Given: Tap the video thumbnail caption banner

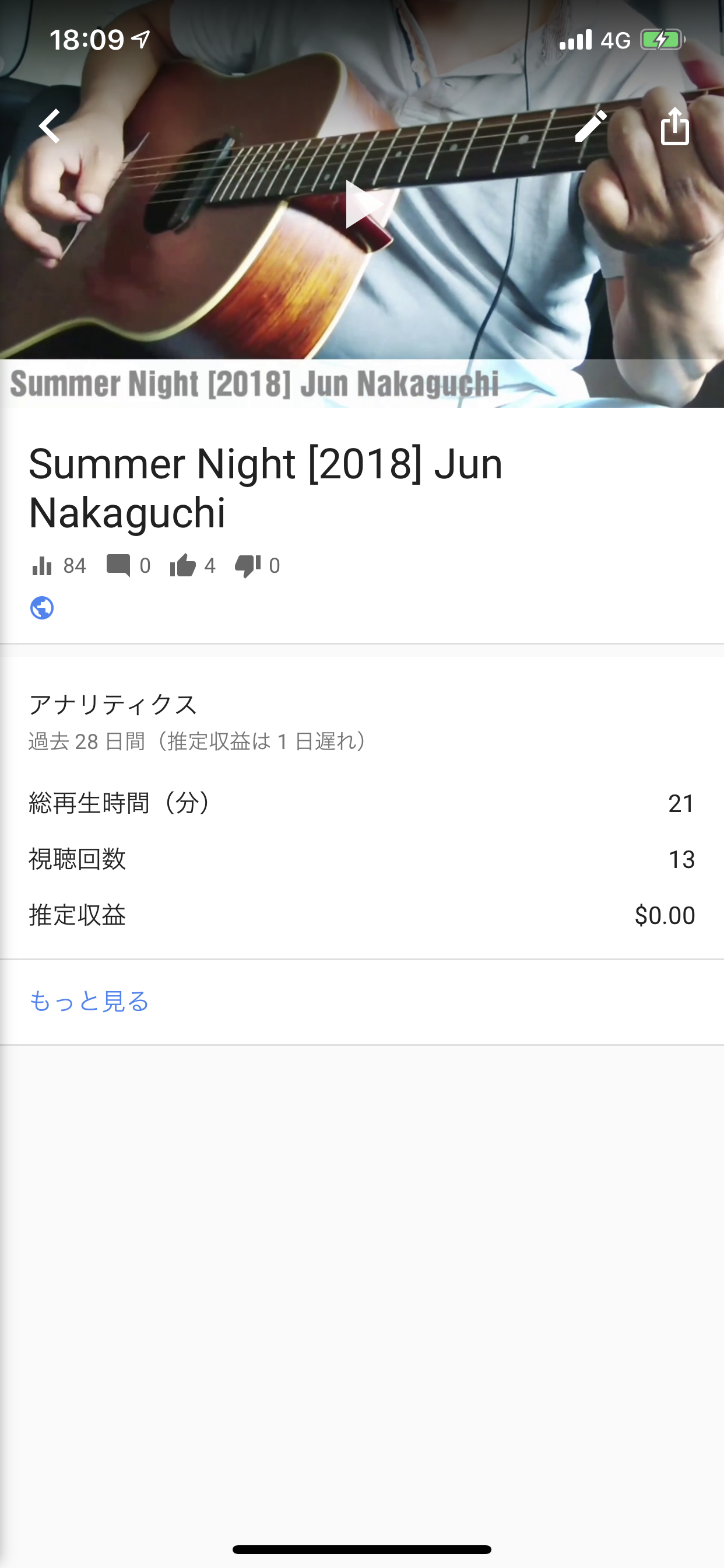Looking at the screenshot, I should click(x=254, y=383).
